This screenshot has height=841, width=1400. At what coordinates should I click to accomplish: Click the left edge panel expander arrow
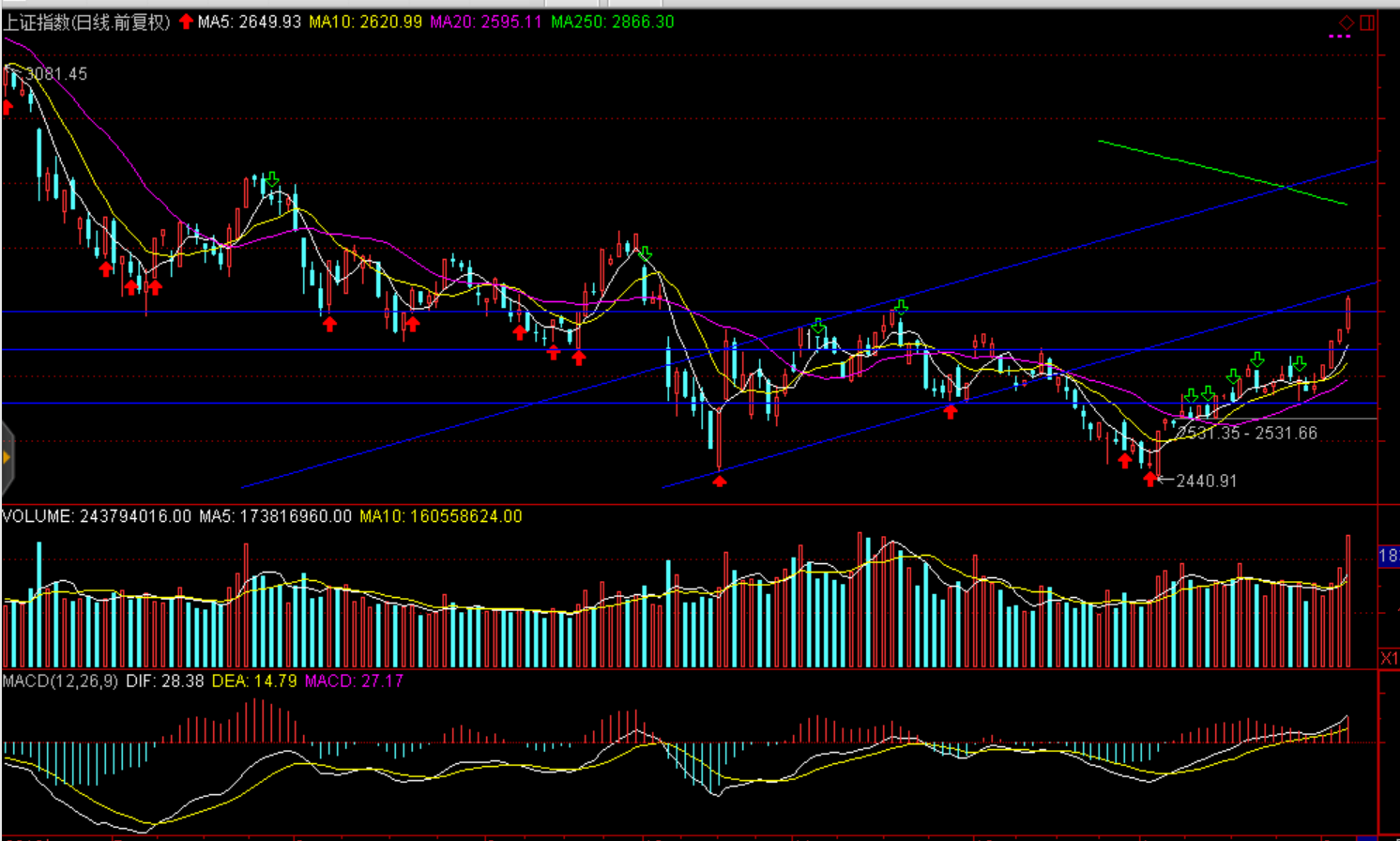point(7,458)
